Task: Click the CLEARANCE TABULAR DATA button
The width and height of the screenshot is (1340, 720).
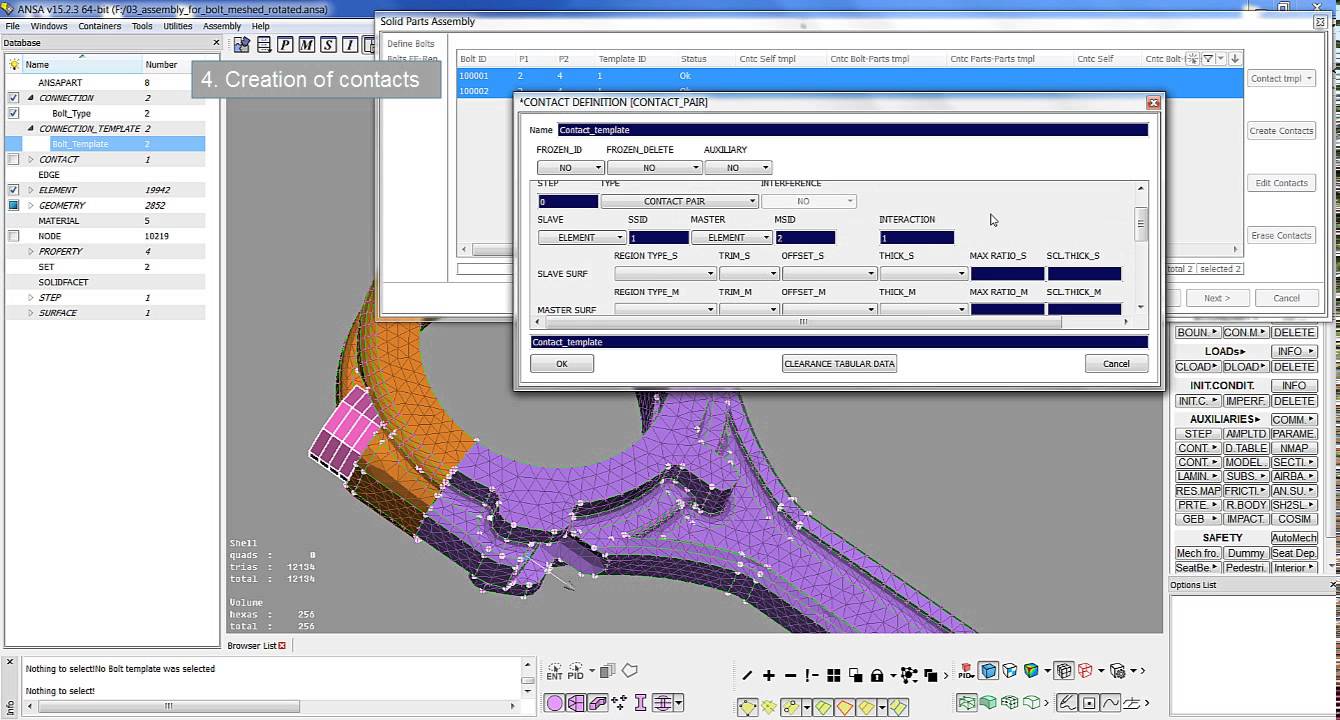Action: click(x=839, y=364)
